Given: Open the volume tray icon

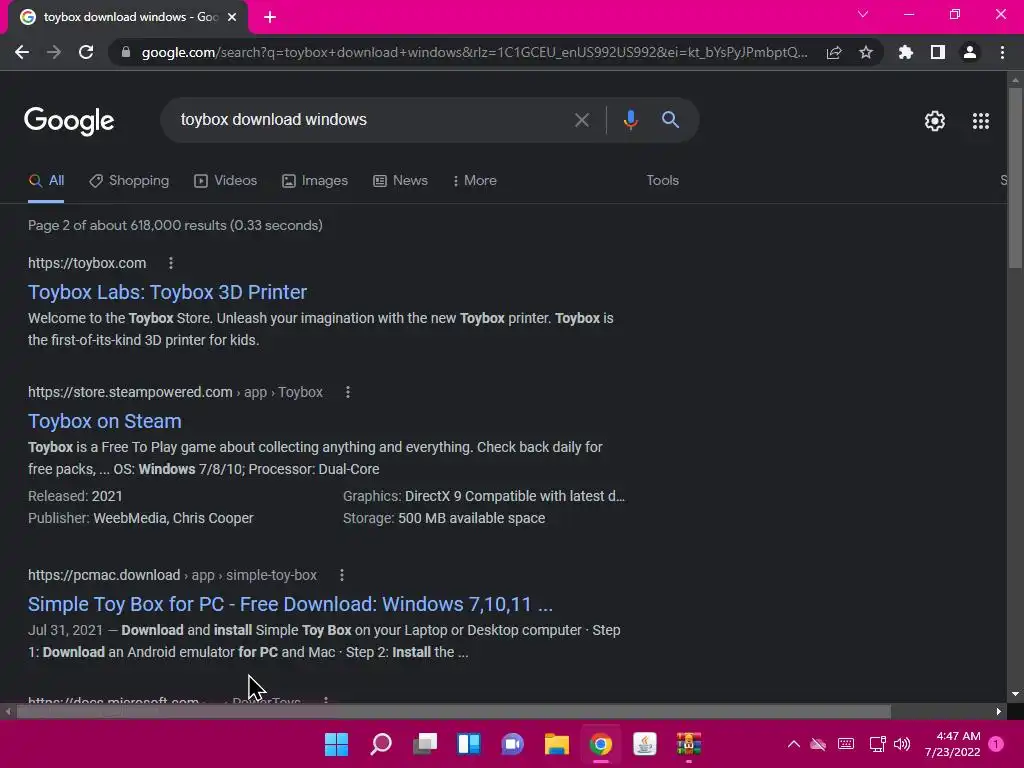Looking at the screenshot, I should (x=902, y=744).
